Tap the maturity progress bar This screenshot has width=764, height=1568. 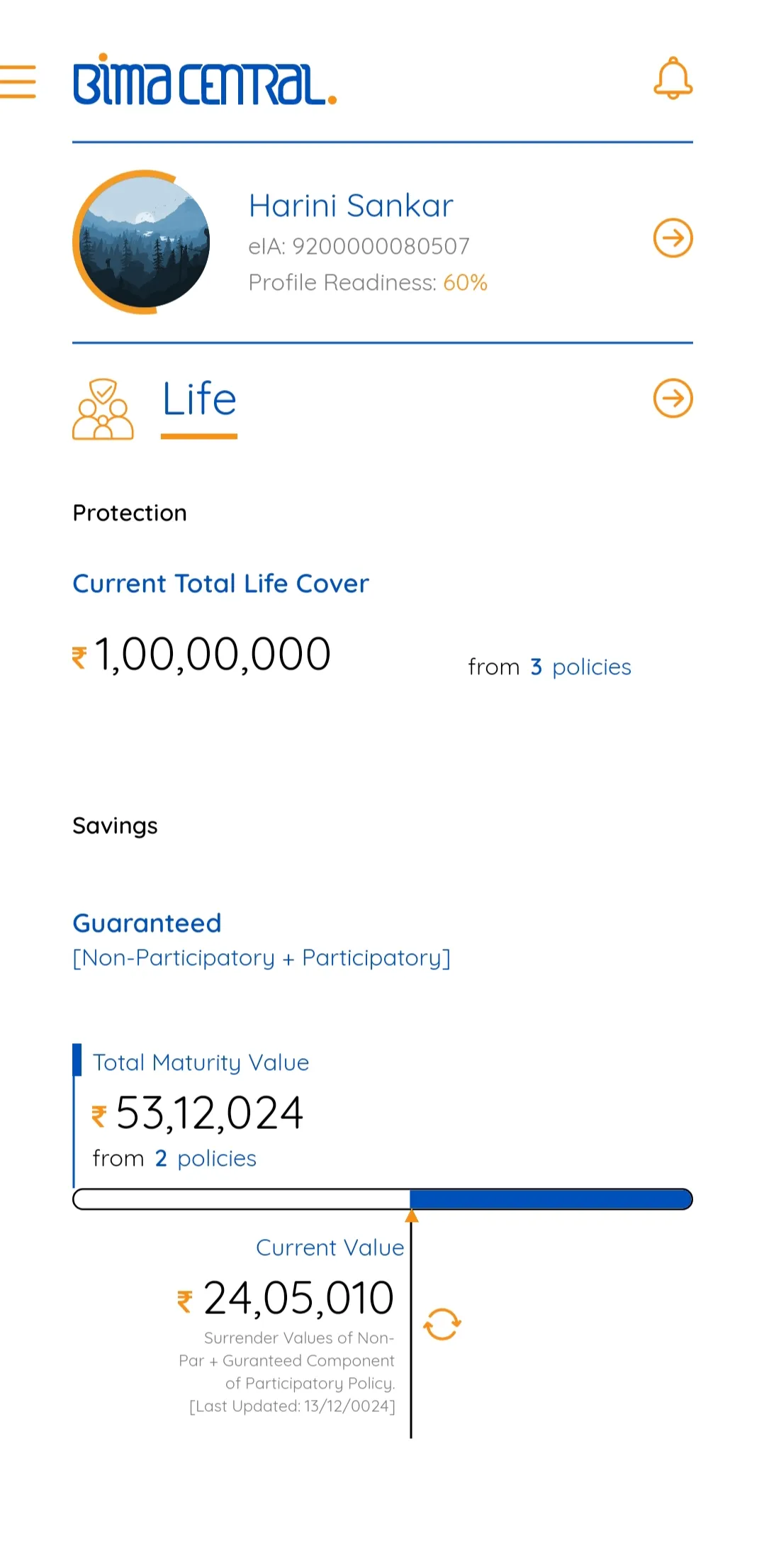pos(383,1199)
